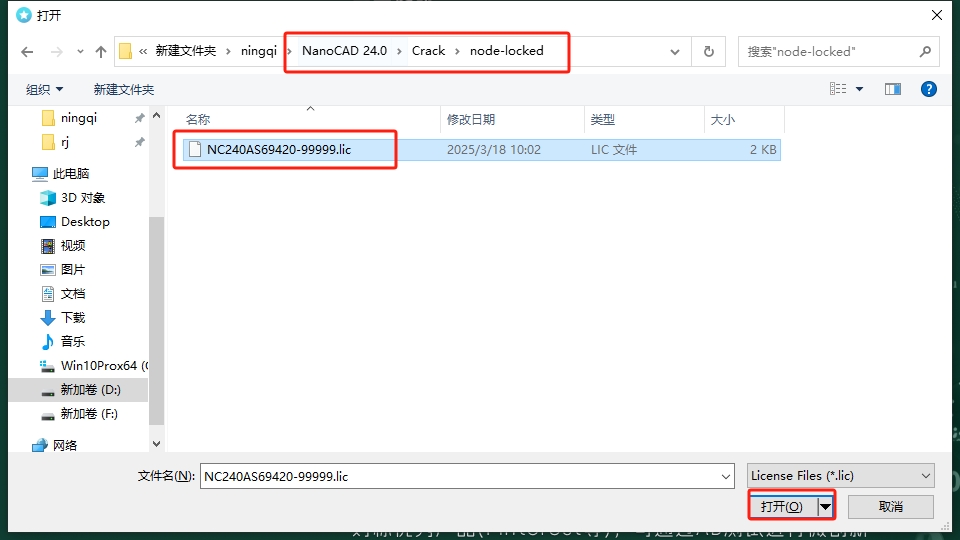Sort by 修改日期 column header
960x540 pixels.
click(x=471, y=119)
